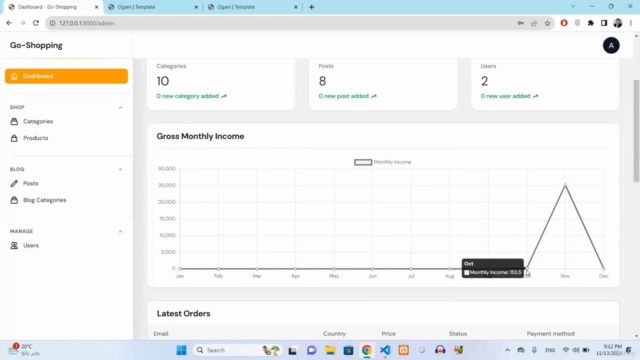The width and height of the screenshot is (640, 360).
Task: Click the Email column header
Action: [x=161, y=333]
